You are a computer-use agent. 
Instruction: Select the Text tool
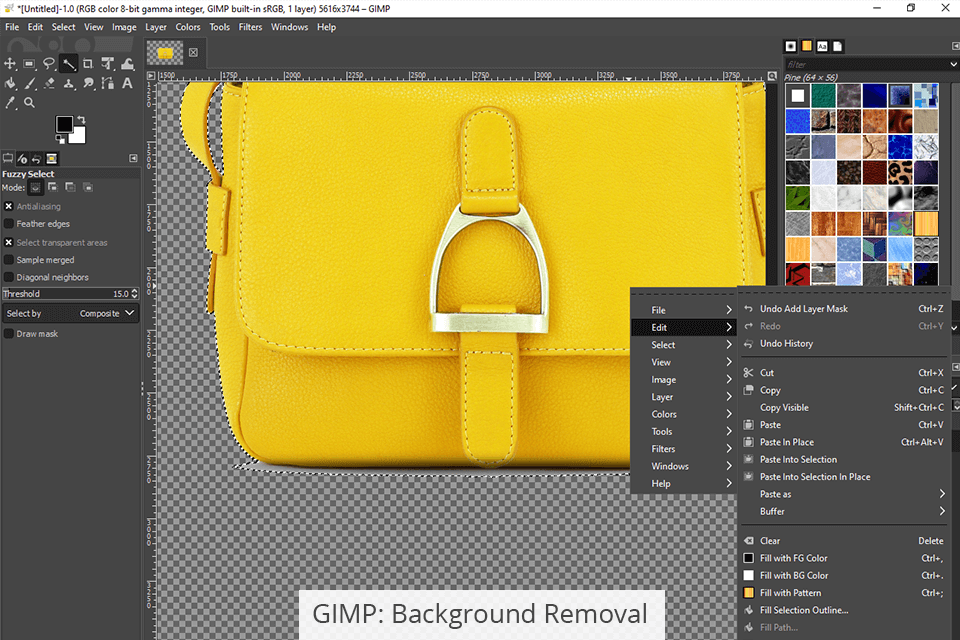[126, 83]
